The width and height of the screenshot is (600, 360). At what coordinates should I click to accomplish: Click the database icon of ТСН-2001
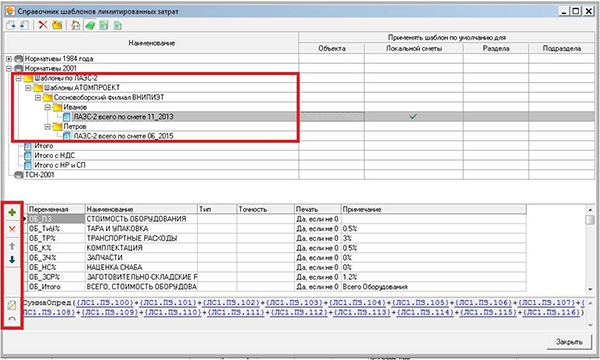[18, 175]
